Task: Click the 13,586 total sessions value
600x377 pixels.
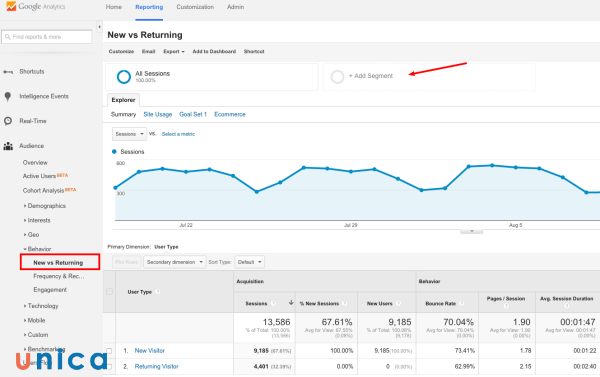Action: 276,322
